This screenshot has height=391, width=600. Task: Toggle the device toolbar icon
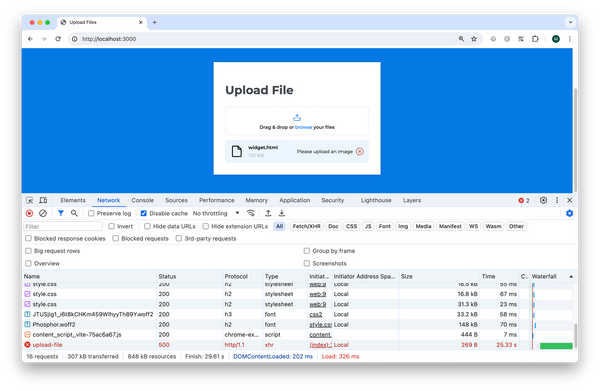[x=43, y=200]
